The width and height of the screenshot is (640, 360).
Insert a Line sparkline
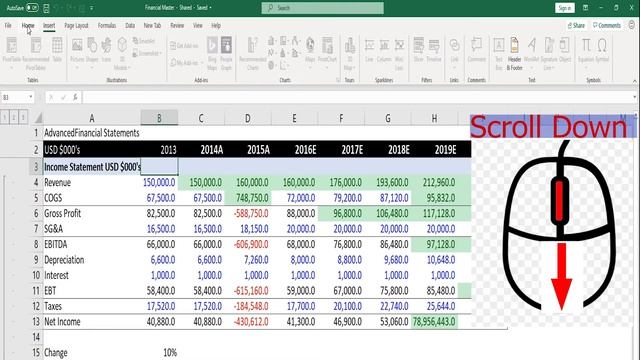coord(369,50)
